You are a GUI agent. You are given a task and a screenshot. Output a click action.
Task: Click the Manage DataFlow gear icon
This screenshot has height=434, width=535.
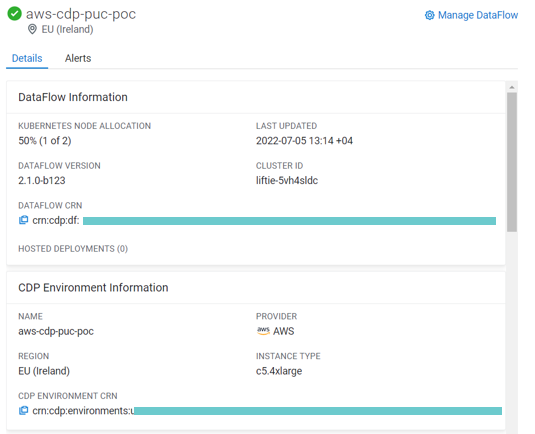430,15
